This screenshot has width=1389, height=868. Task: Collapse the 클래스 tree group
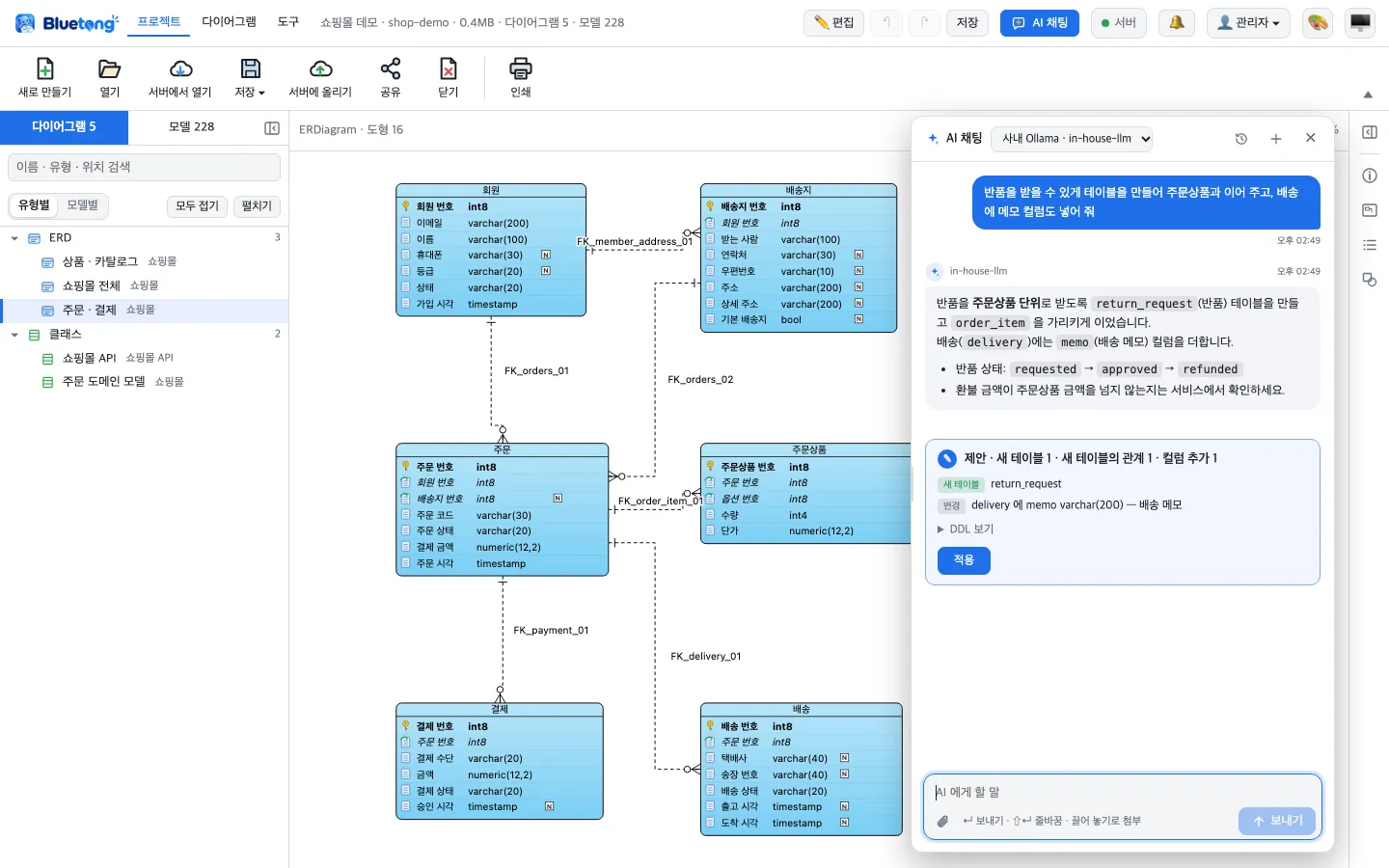coord(14,335)
